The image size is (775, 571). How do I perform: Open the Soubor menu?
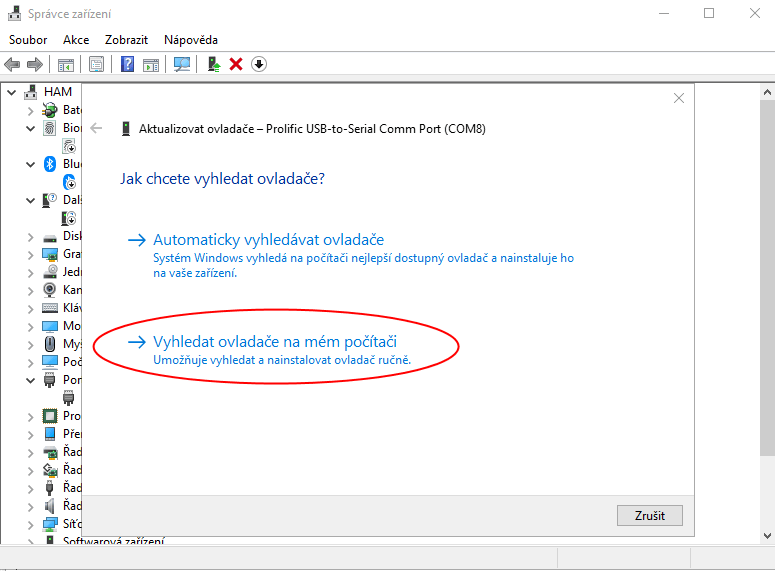28,40
